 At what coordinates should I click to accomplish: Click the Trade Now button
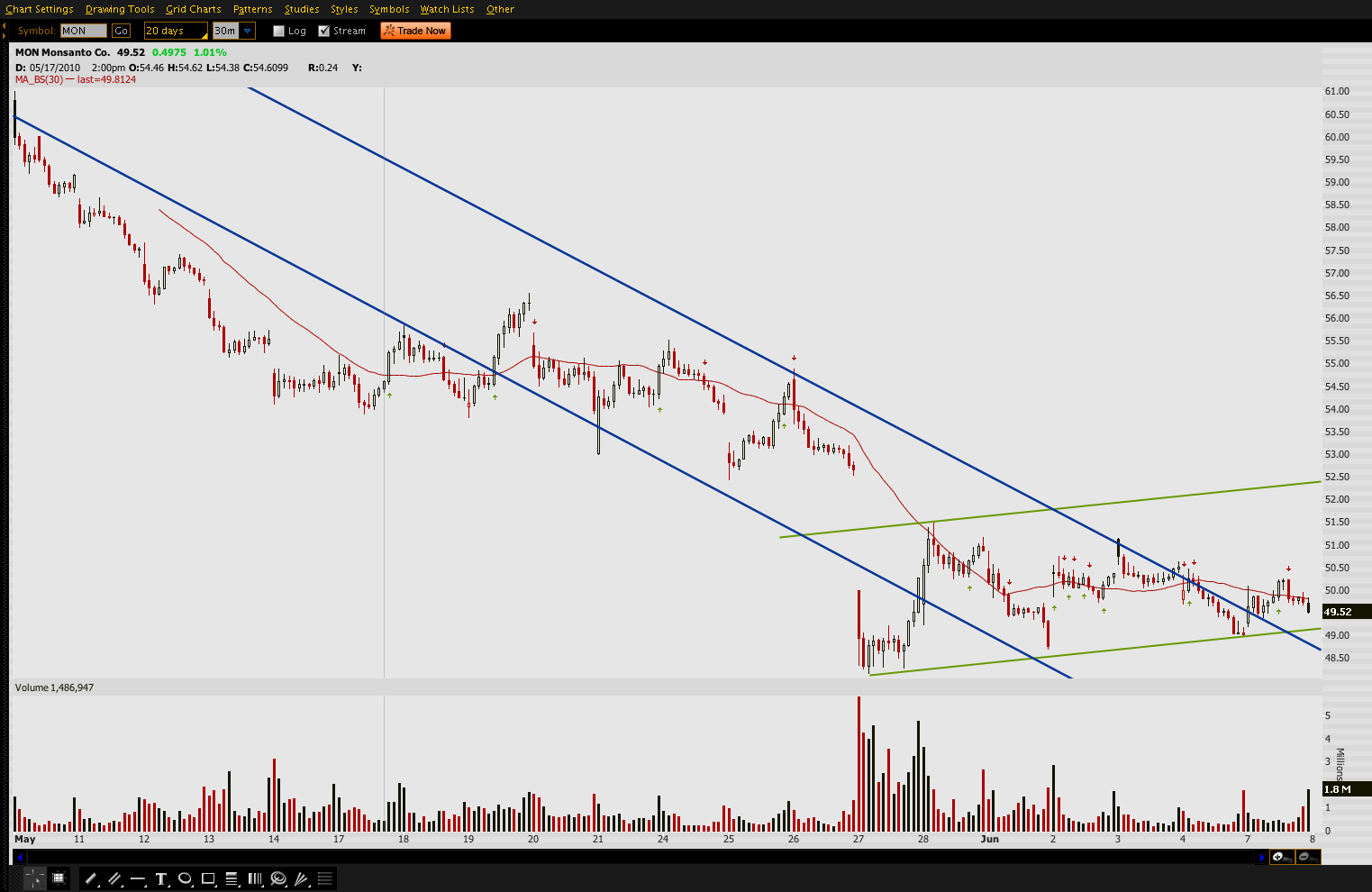click(x=415, y=31)
